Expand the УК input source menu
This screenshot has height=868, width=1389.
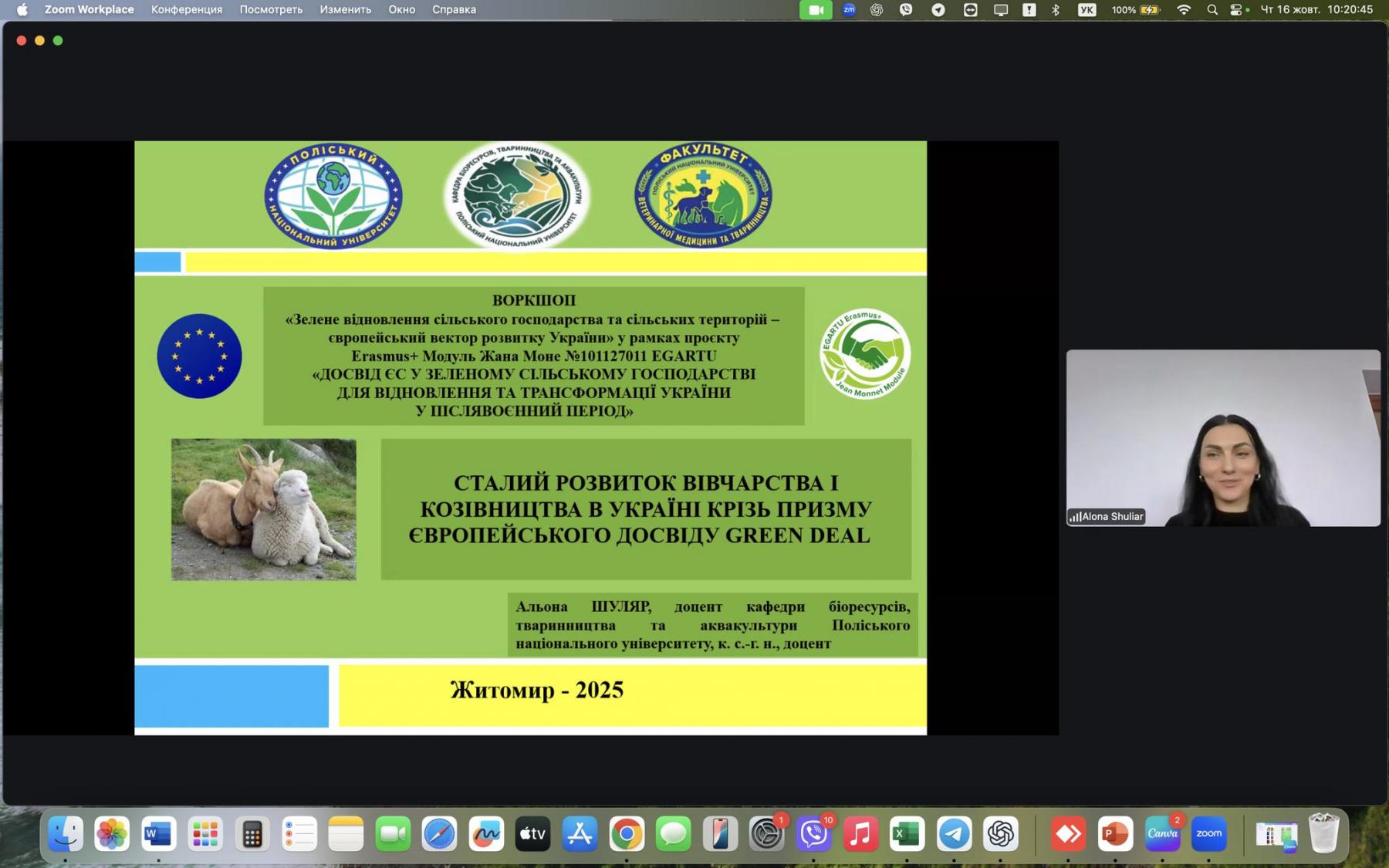click(1087, 10)
